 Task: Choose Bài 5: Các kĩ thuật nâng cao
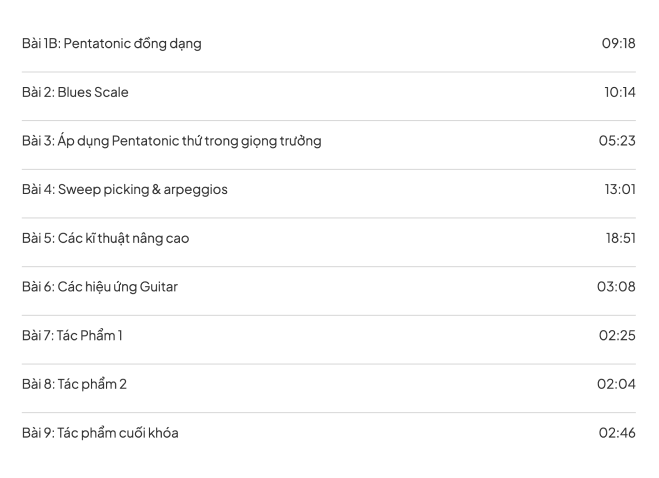pos(105,238)
